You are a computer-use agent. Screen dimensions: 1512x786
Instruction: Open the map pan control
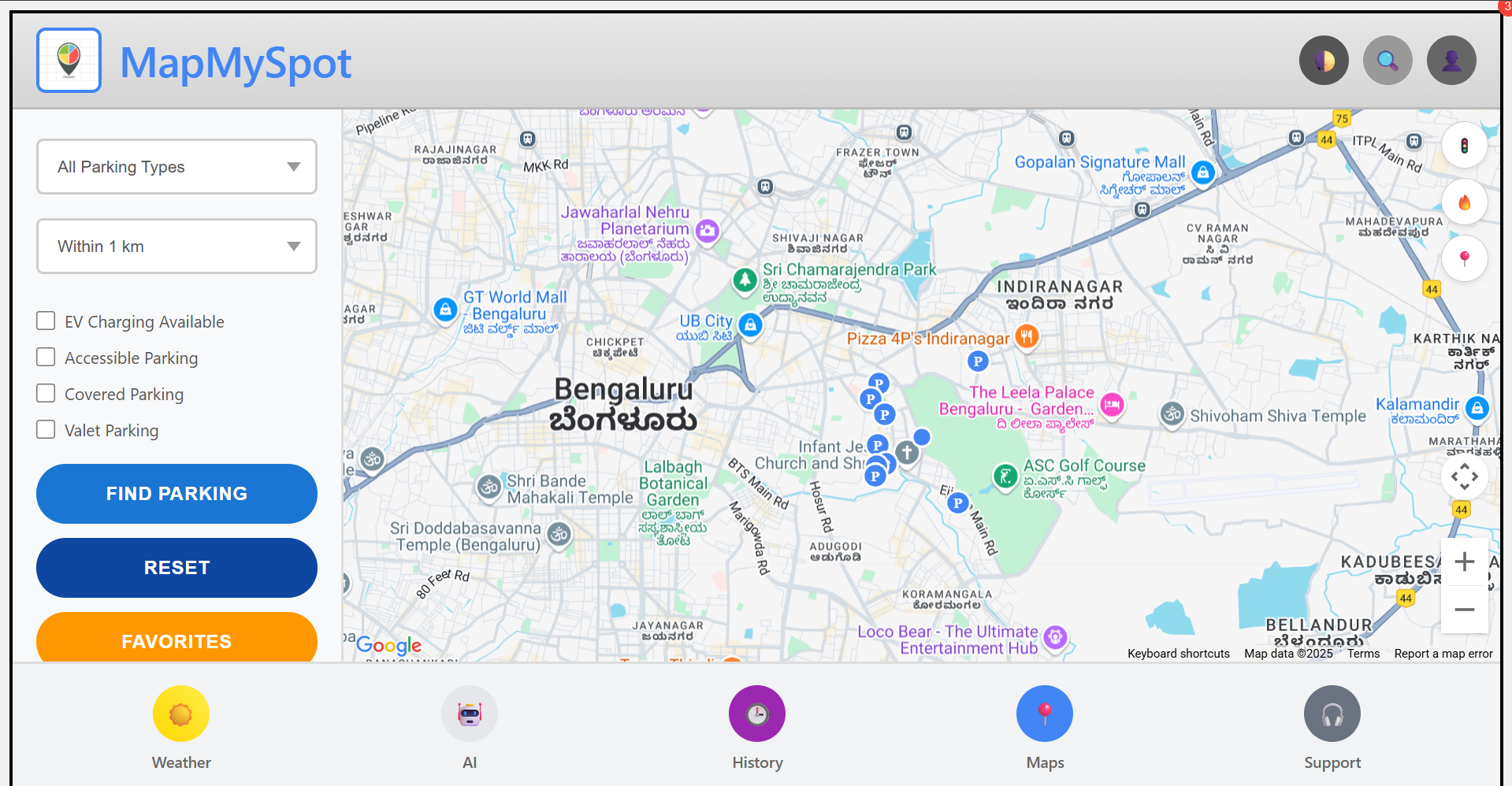[x=1465, y=476]
